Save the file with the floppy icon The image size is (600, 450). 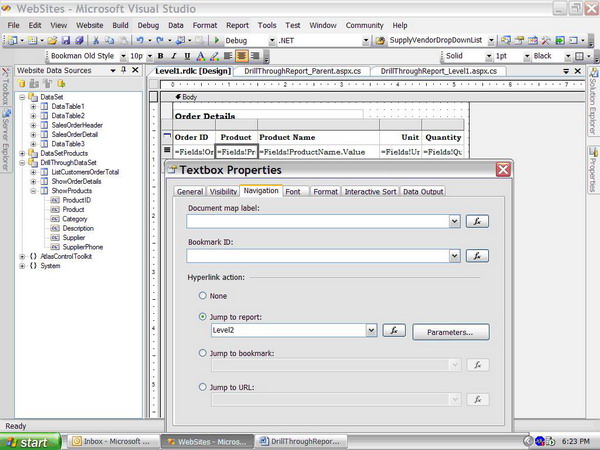click(x=66, y=40)
